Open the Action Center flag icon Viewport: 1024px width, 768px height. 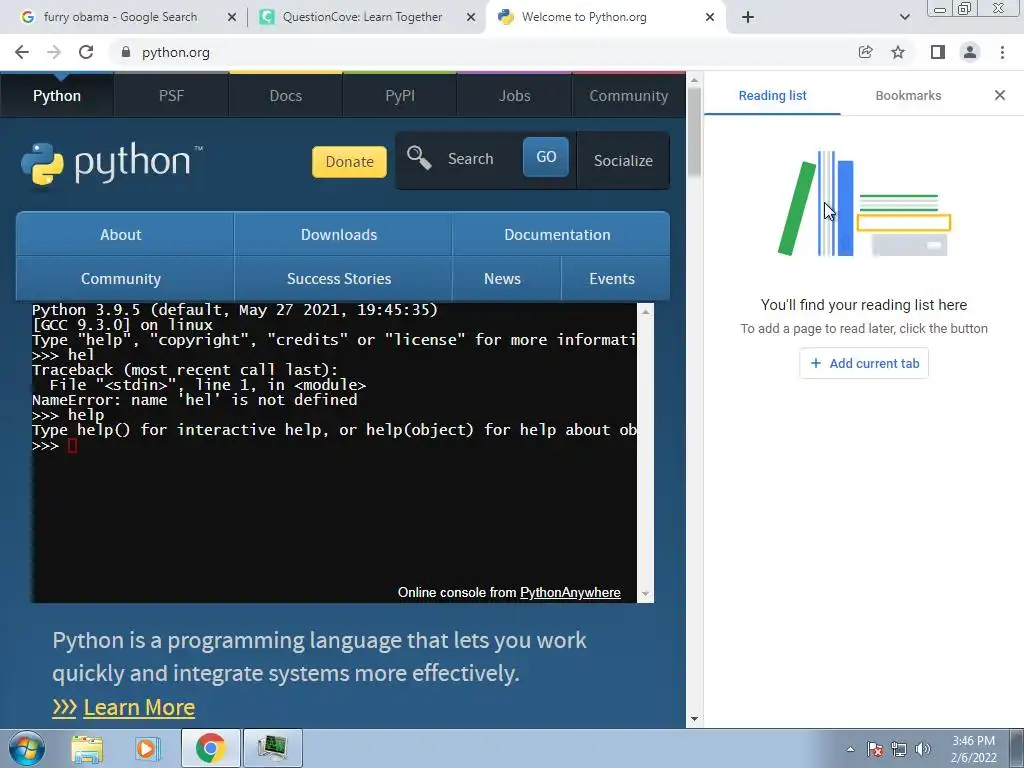tap(875, 749)
